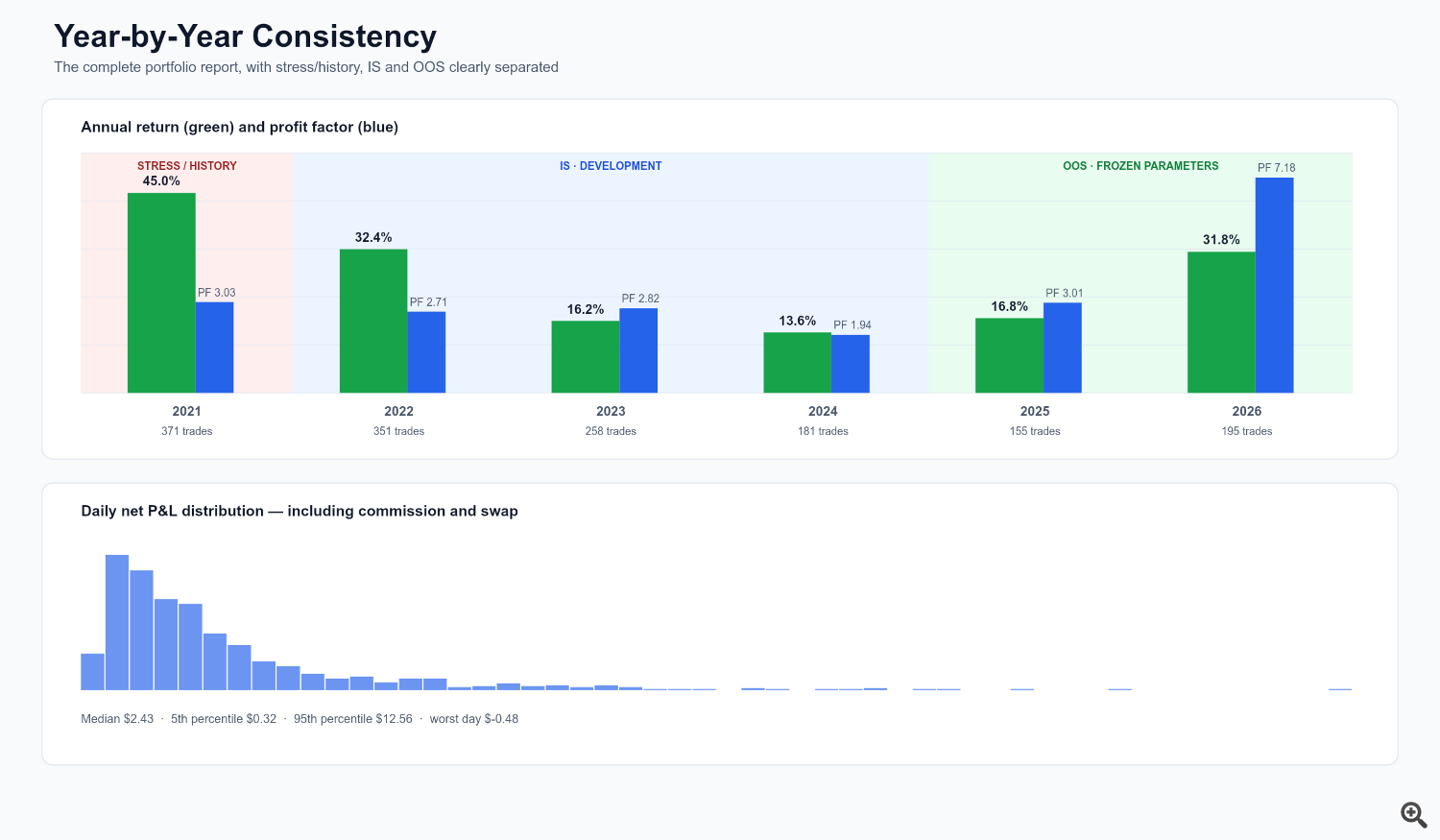The image size is (1440, 840).
Task: Click the "Daily net P&L distribution" title
Action: point(300,511)
